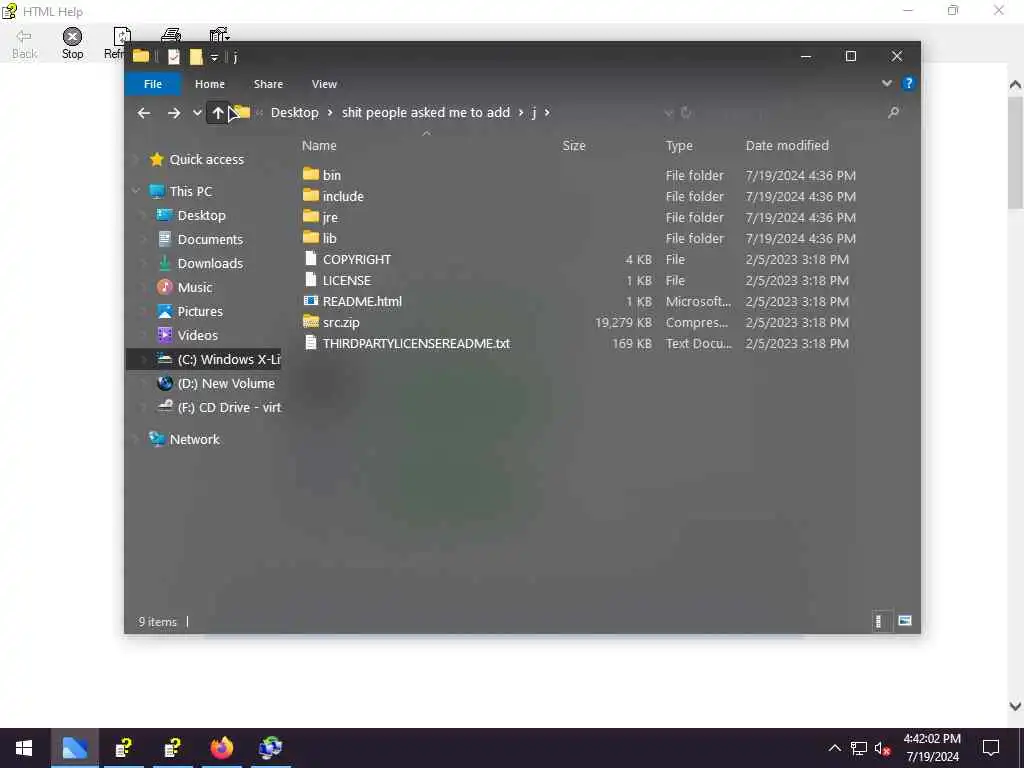Image resolution: width=1024 pixels, height=768 pixels.
Task: Select the (D:) New Volume drive
Action: [x=226, y=383]
